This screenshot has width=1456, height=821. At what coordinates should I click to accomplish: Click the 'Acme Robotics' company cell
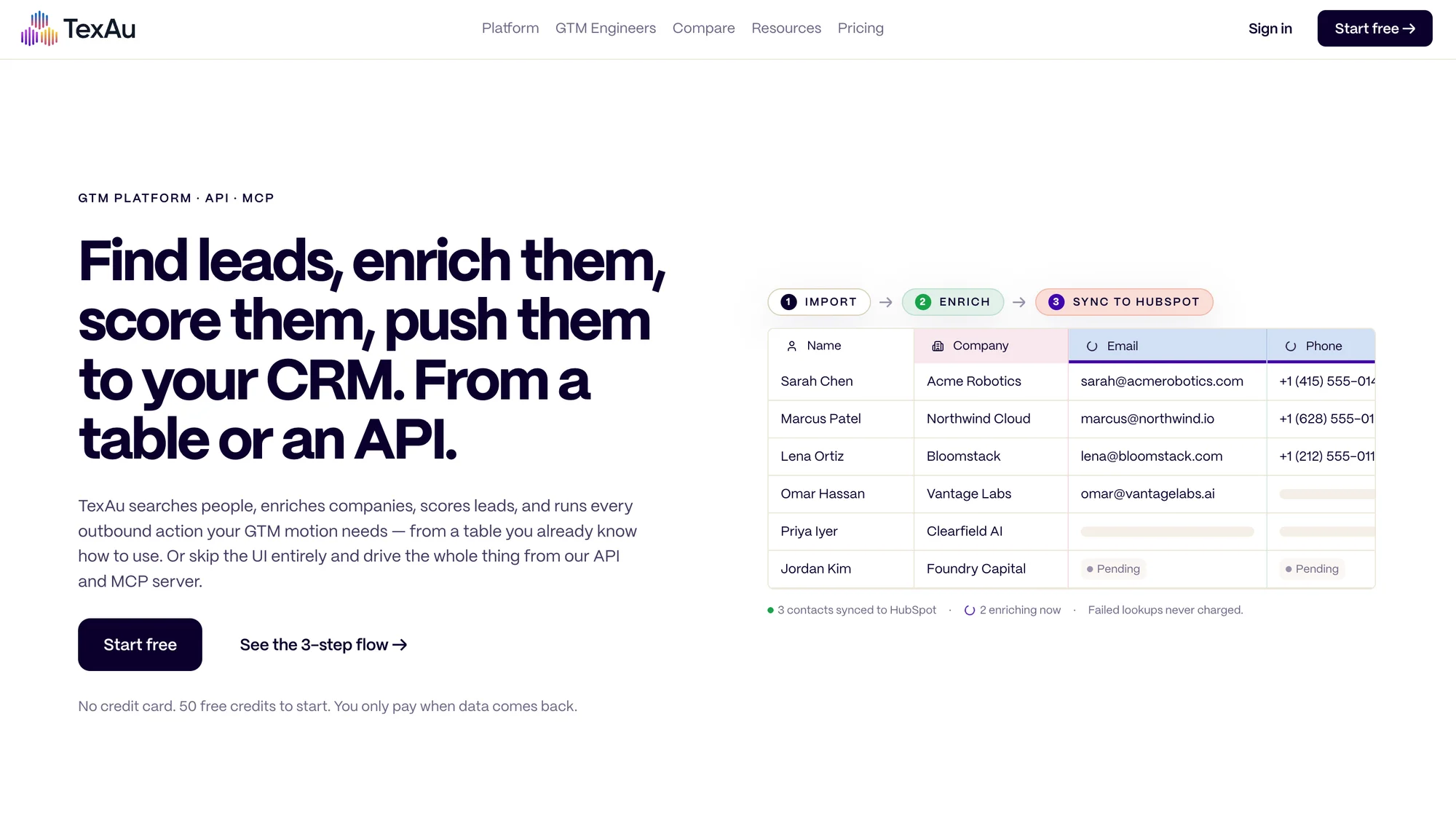(x=991, y=381)
